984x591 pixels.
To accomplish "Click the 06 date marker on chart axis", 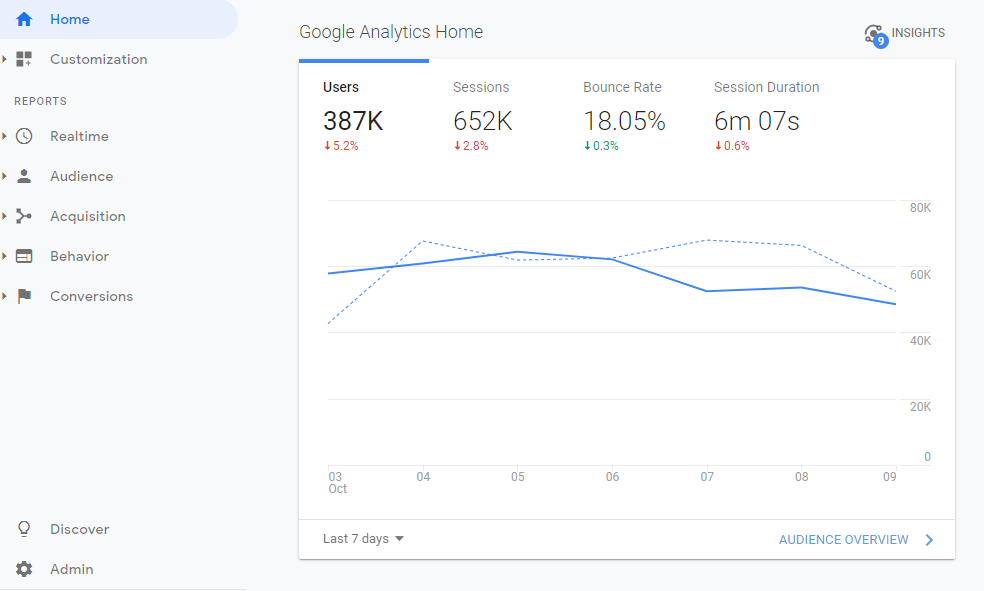I will click(x=612, y=477).
